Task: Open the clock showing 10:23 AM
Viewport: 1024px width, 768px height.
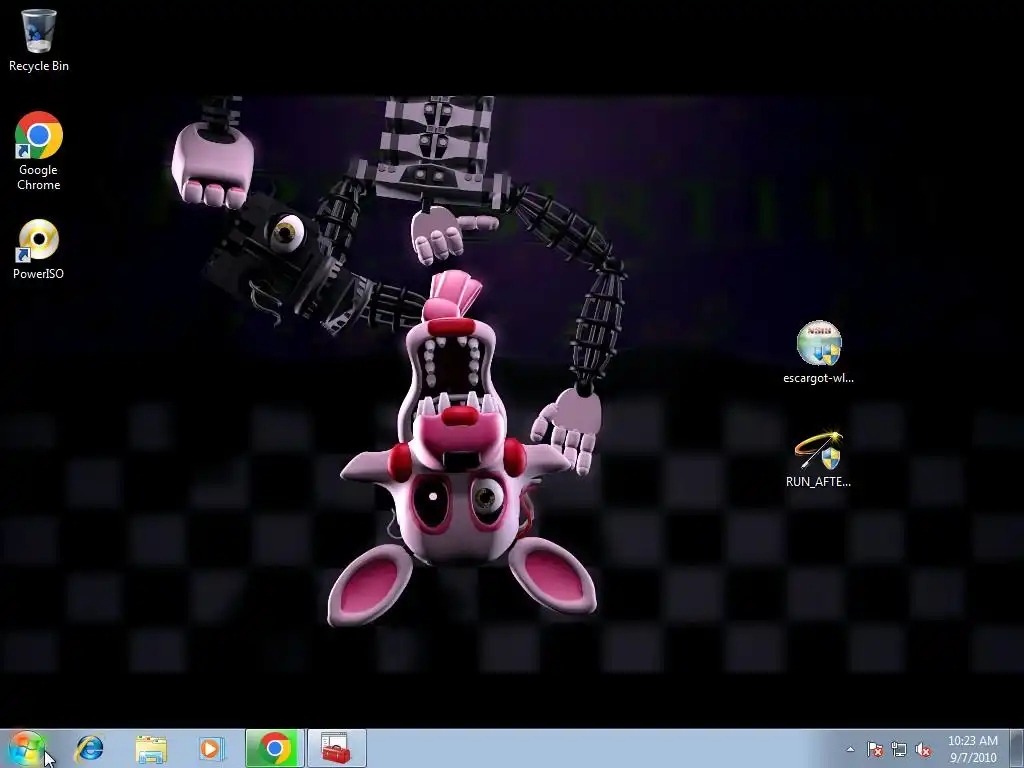Action: point(972,741)
